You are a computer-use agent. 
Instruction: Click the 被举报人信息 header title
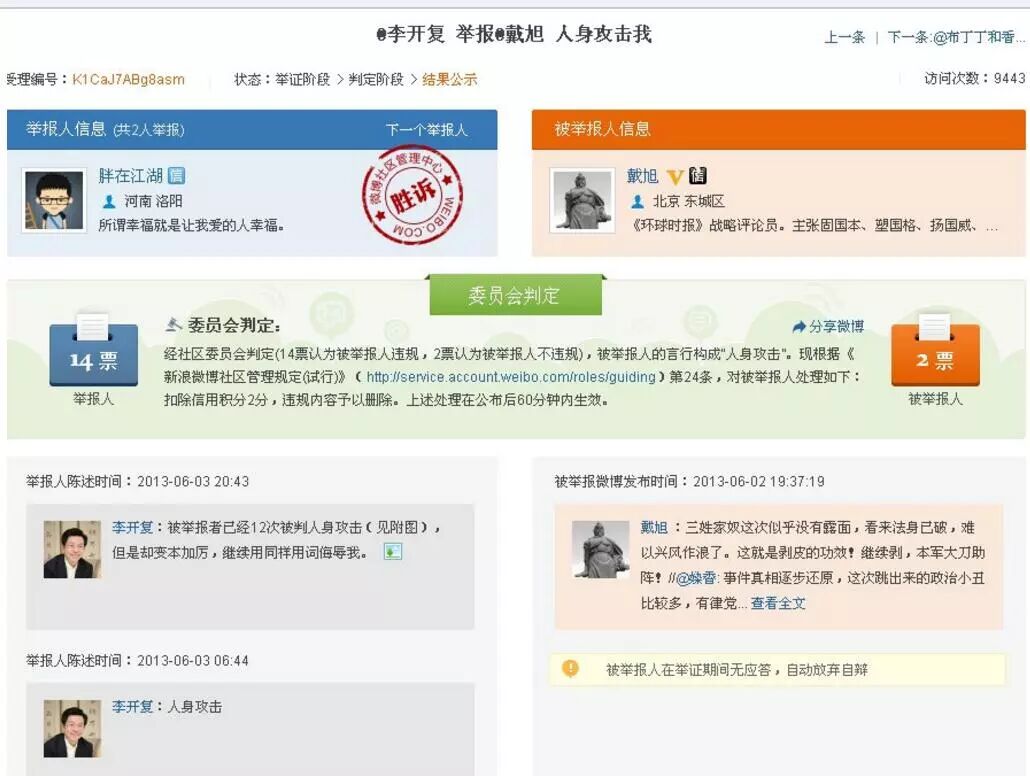pos(602,129)
